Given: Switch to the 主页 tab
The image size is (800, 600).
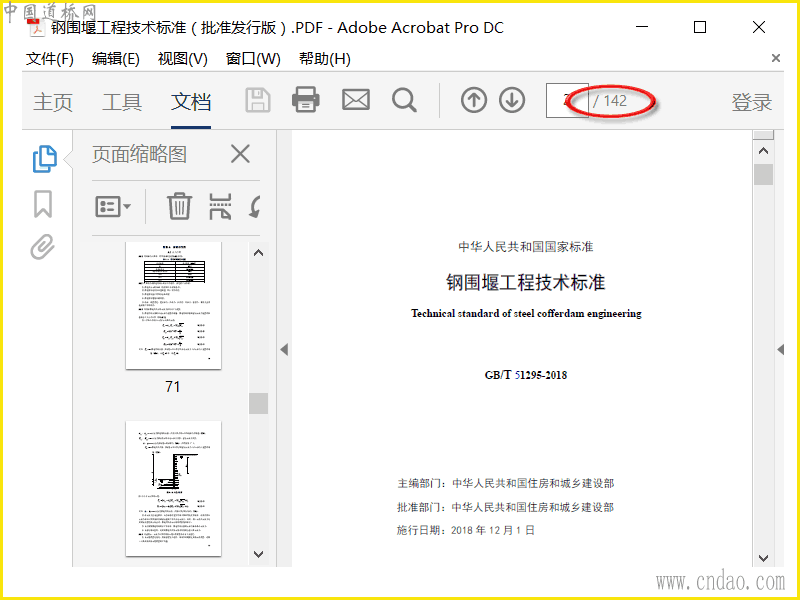Looking at the screenshot, I should [x=53, y=102].
